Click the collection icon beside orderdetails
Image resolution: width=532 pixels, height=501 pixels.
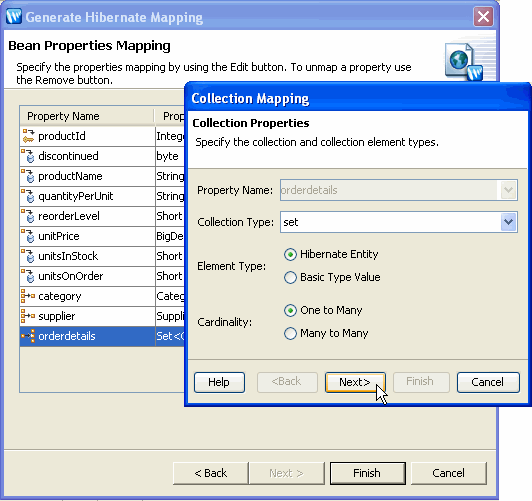click(28, 336)
